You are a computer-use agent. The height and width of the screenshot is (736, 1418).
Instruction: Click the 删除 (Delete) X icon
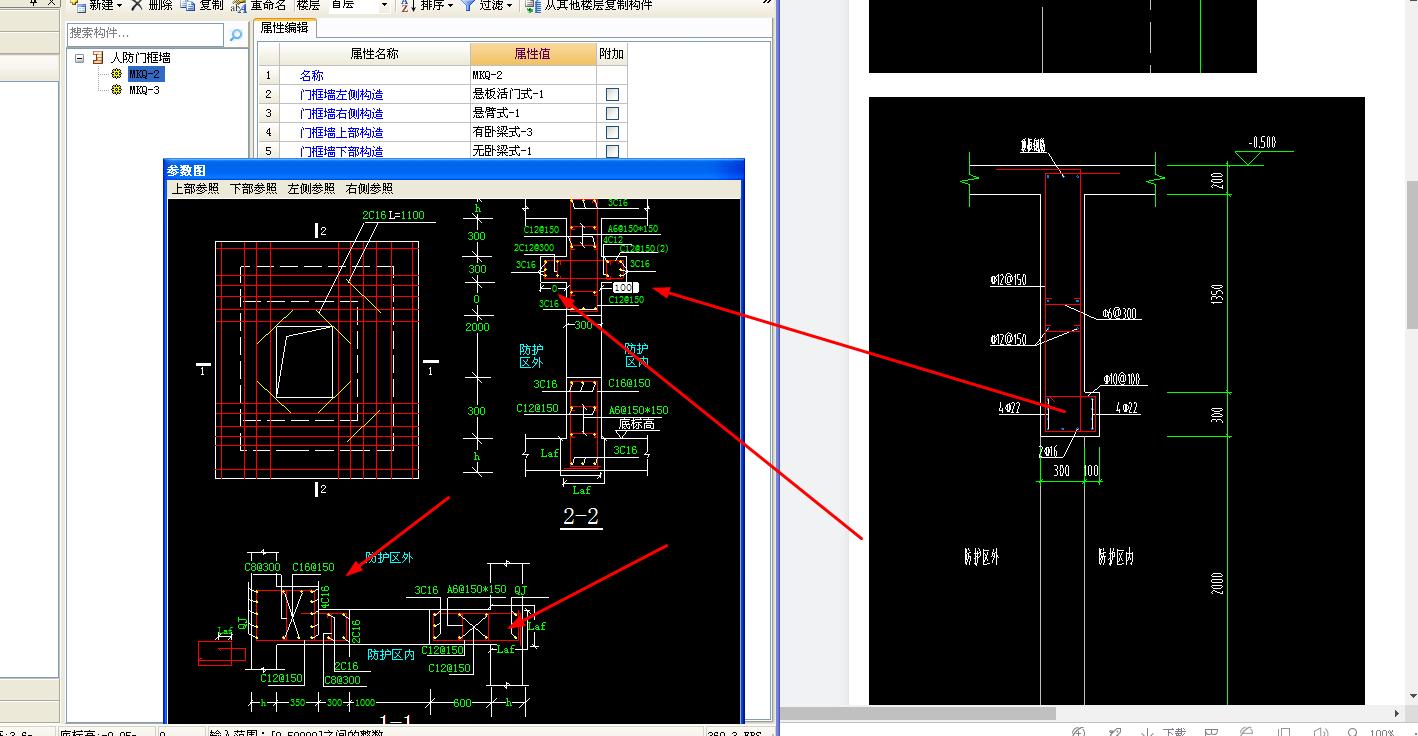coord(137,5)
